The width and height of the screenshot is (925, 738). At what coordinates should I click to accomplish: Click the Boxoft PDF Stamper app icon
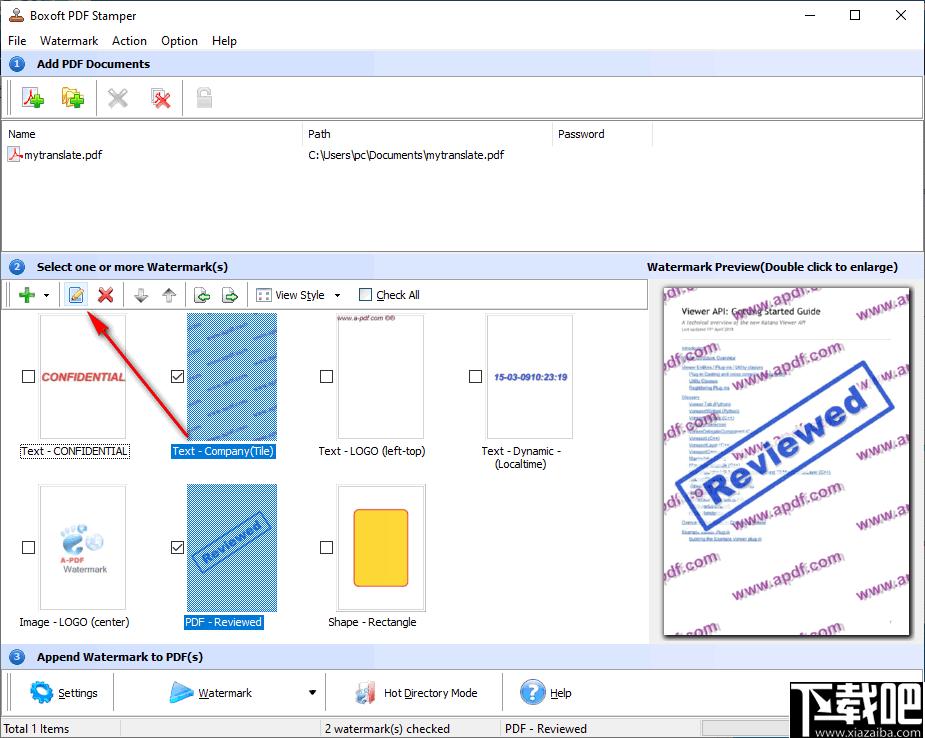pos(16,15)
